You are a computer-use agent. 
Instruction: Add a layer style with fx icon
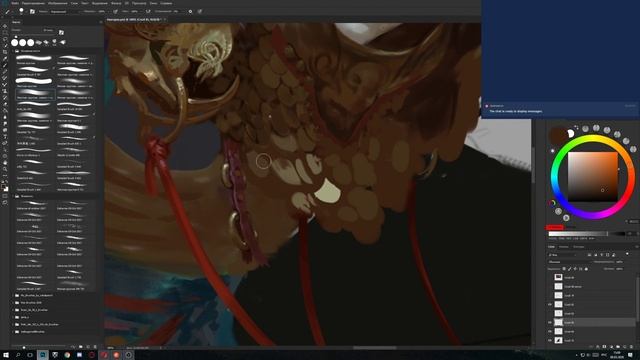(598, 347)
